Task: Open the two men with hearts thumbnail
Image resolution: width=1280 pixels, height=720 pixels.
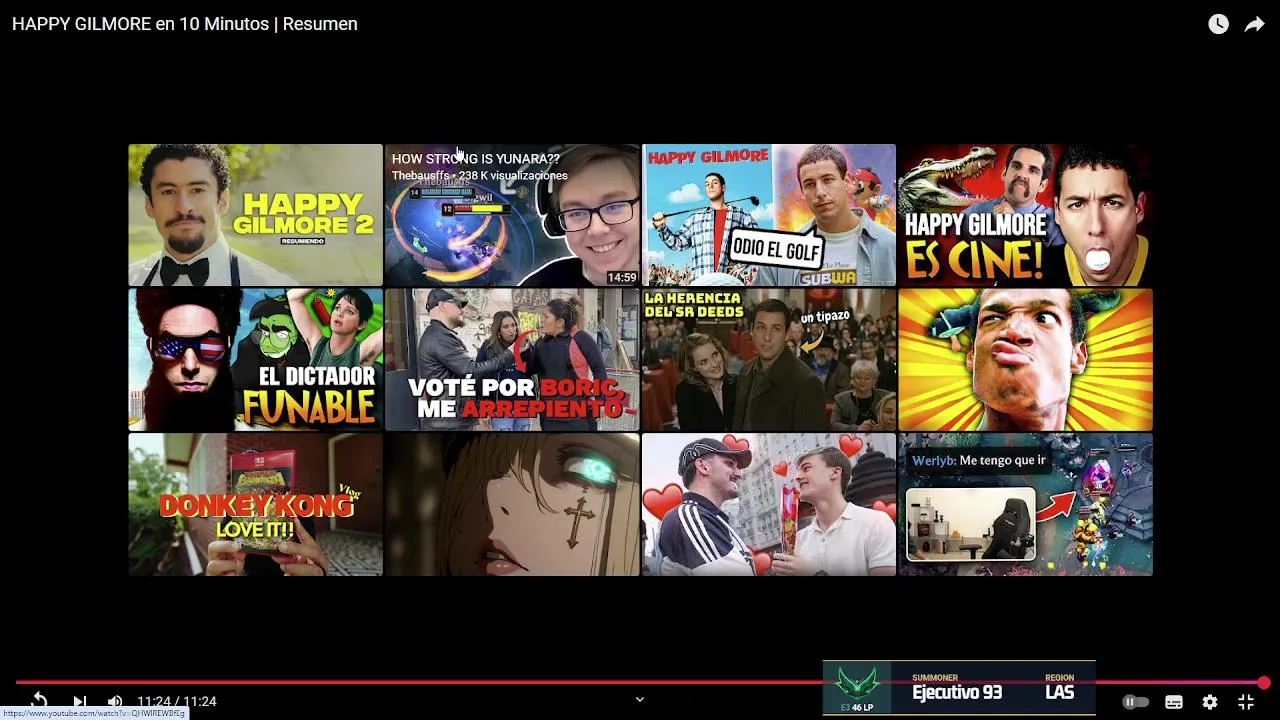Action: pos(769,504)
